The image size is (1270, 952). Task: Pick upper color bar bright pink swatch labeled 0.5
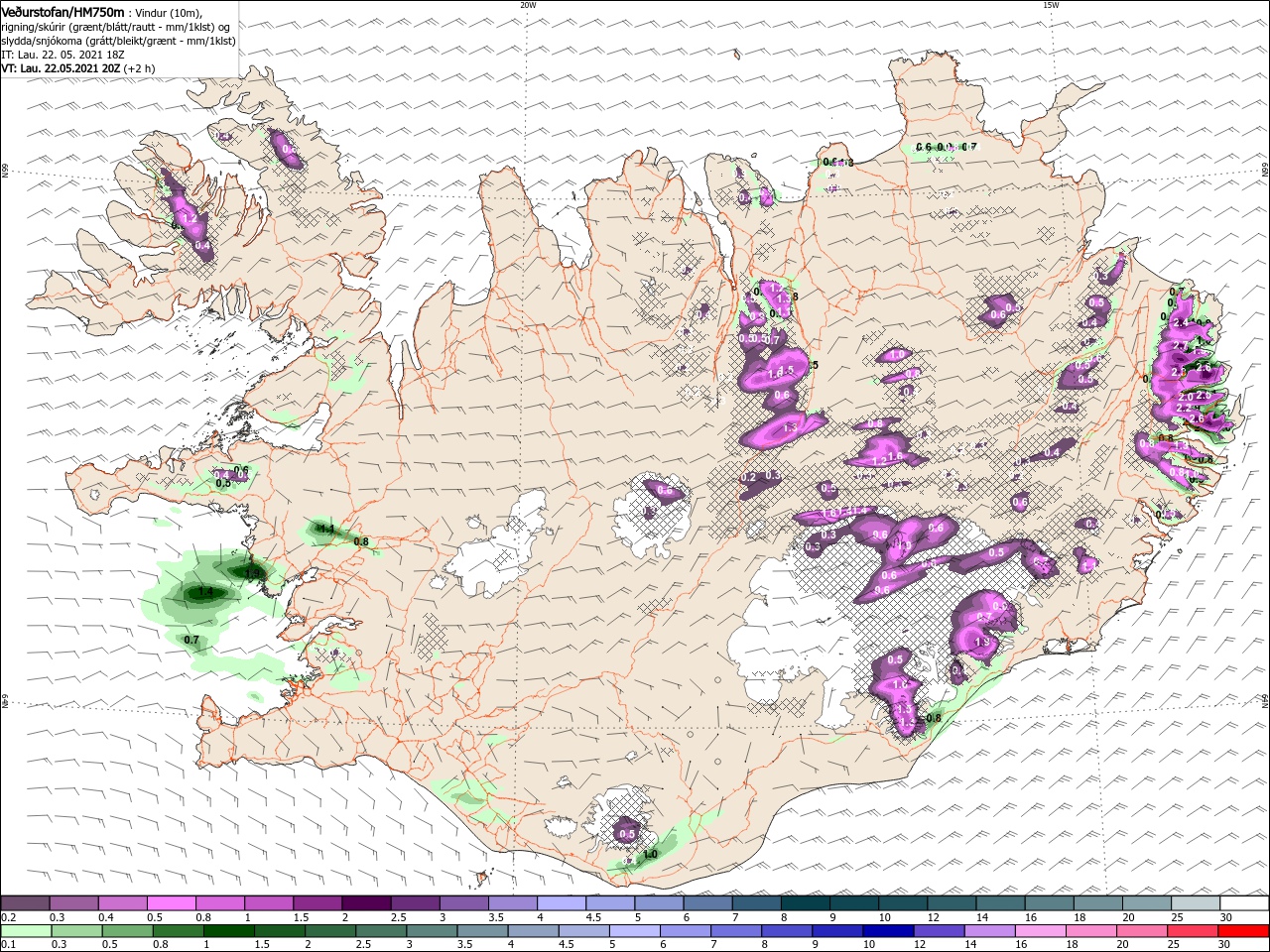[172, 903]
